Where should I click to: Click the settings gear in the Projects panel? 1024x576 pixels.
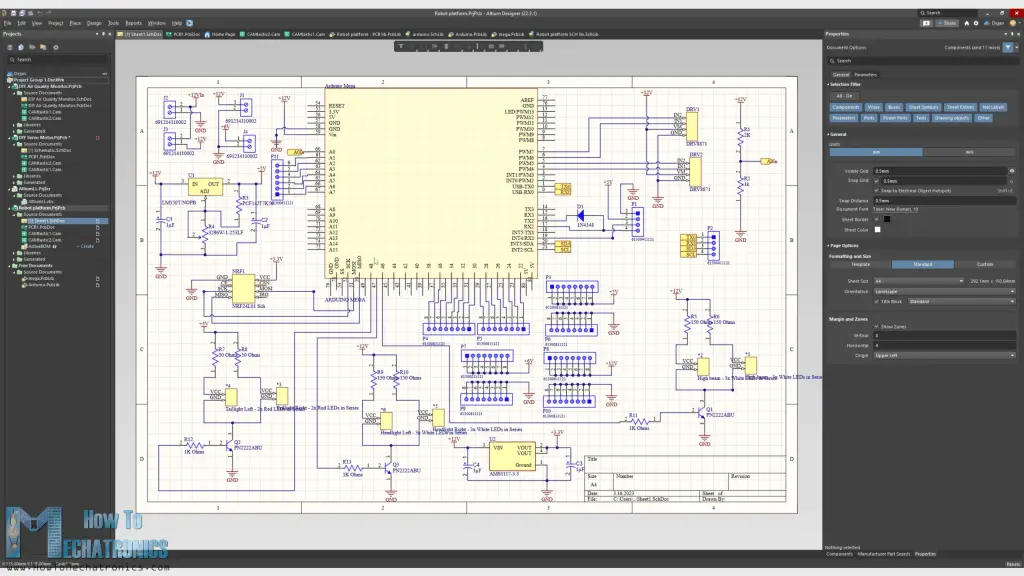click(x=56, y=47)
